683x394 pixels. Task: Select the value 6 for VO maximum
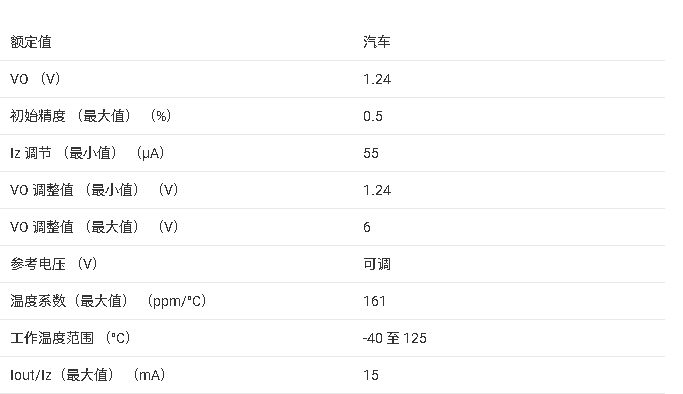tap(367, 227)
